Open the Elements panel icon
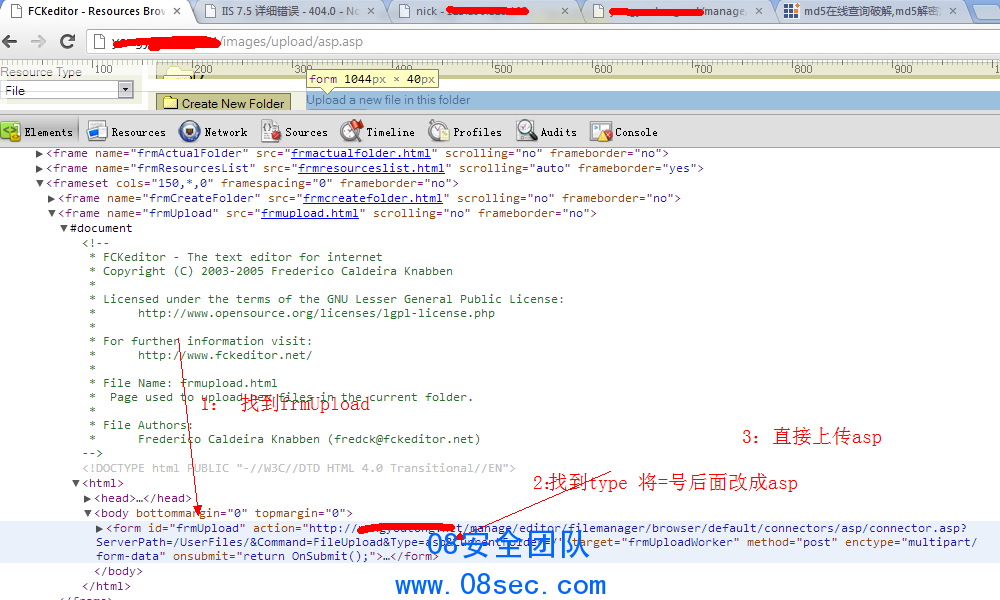This screenshot has height=600, width=1000. [x=11, y=131]
